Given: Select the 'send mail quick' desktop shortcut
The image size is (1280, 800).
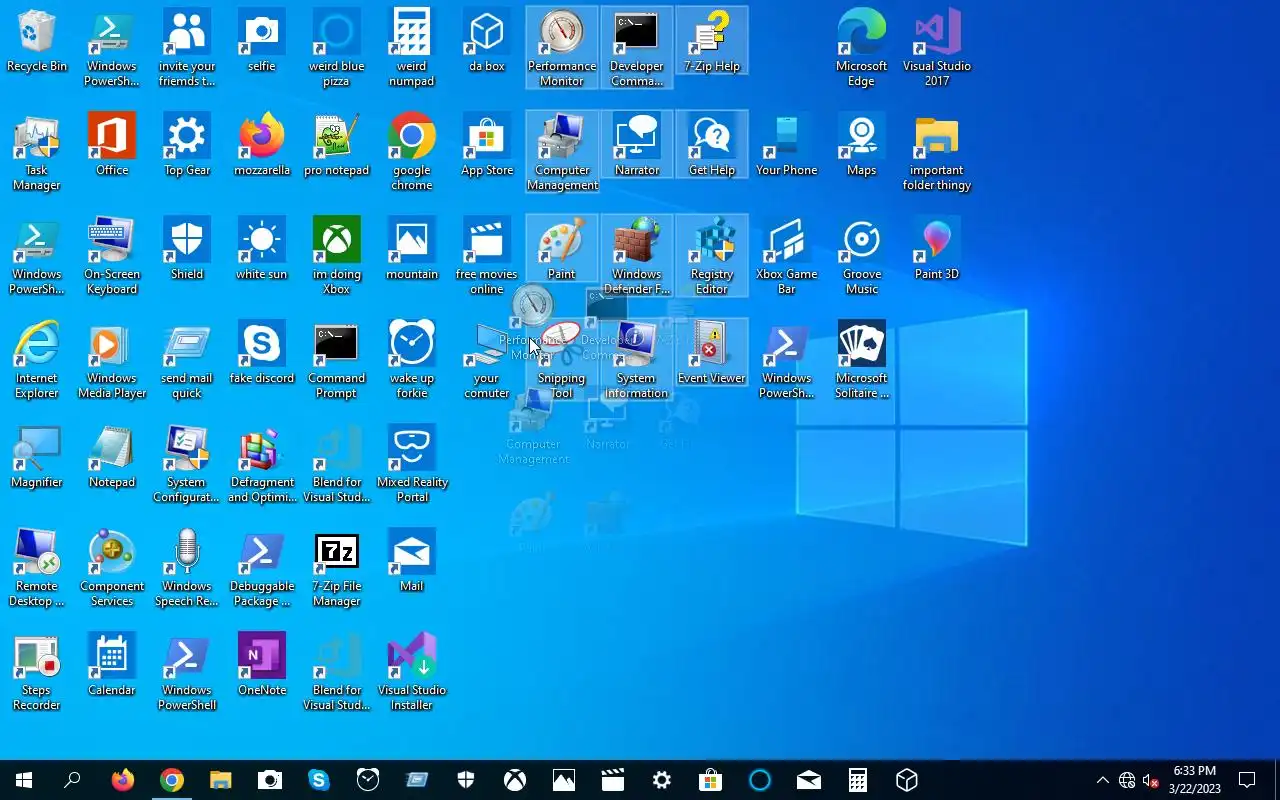Looking at the screenshot, I should coord(187,360).
